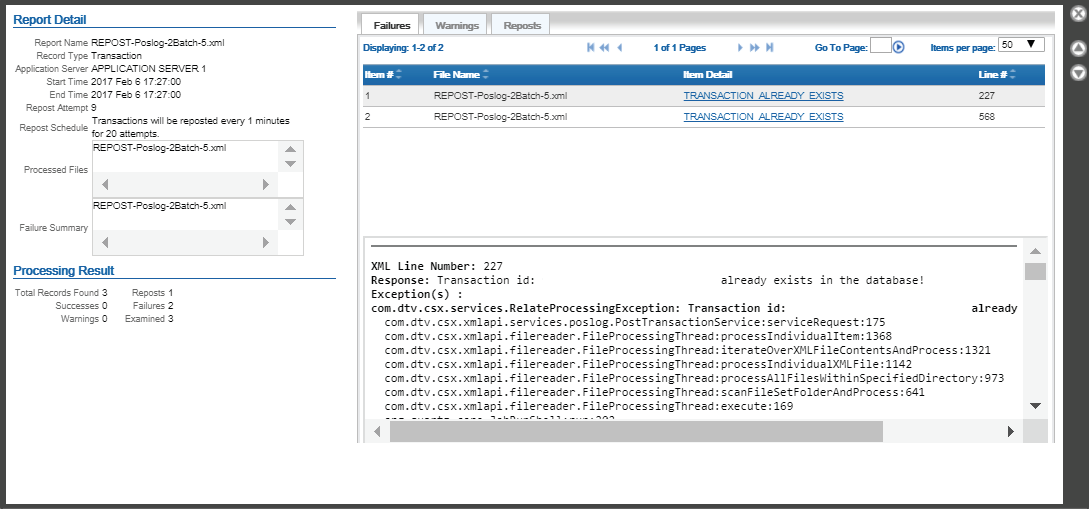The height and width of the screenshot is (509, 1089).
Task: Close the report dialog with X icon
Action: (x=1078, y=13)
